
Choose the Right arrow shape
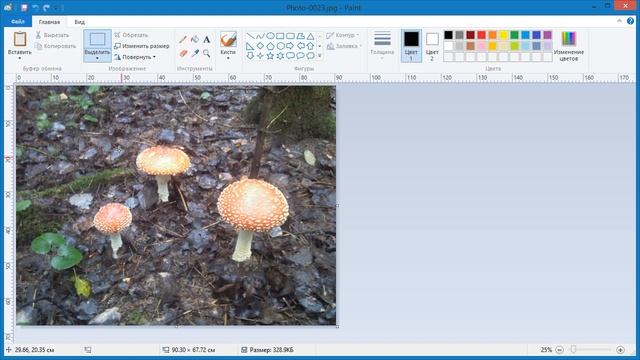point(290,46)
